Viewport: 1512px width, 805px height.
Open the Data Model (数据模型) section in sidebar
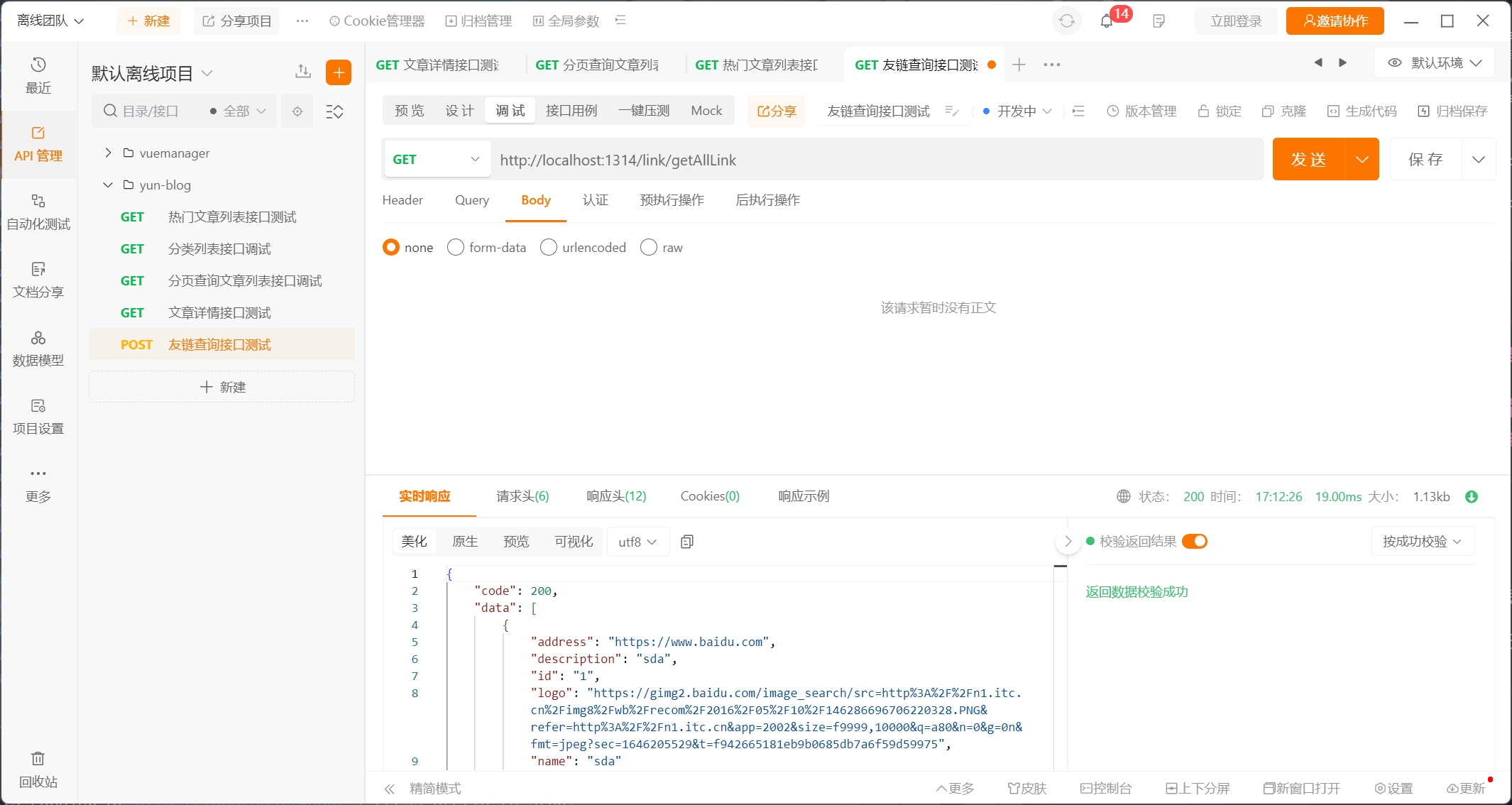38,348
